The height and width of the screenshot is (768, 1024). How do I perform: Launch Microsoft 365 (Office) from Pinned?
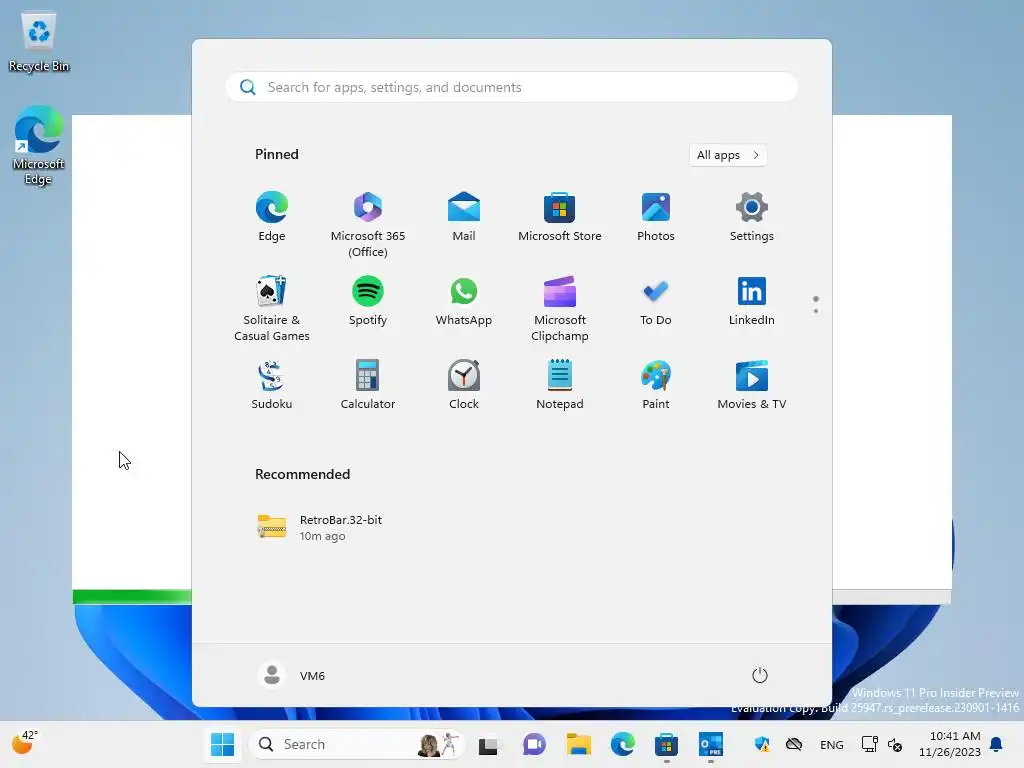[x=368, y=225]
